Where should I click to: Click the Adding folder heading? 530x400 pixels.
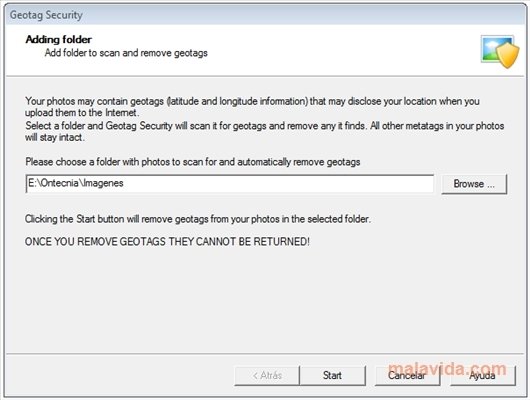point(58,40)
